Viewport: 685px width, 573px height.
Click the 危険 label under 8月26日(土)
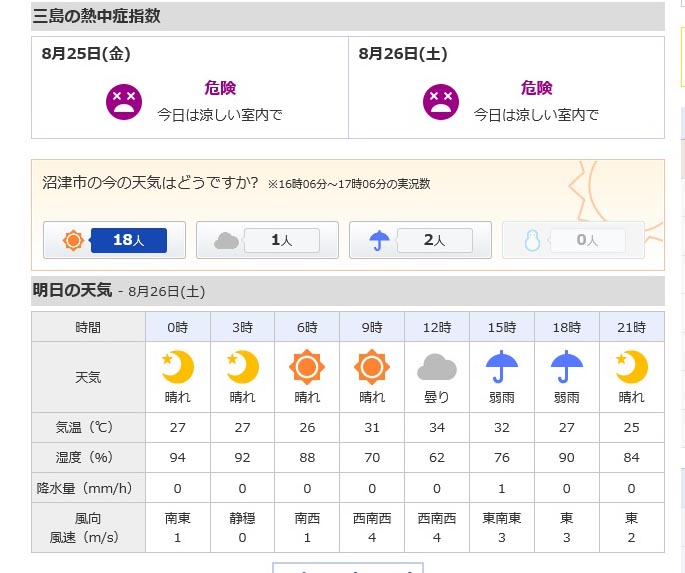[x=536, y=88]
